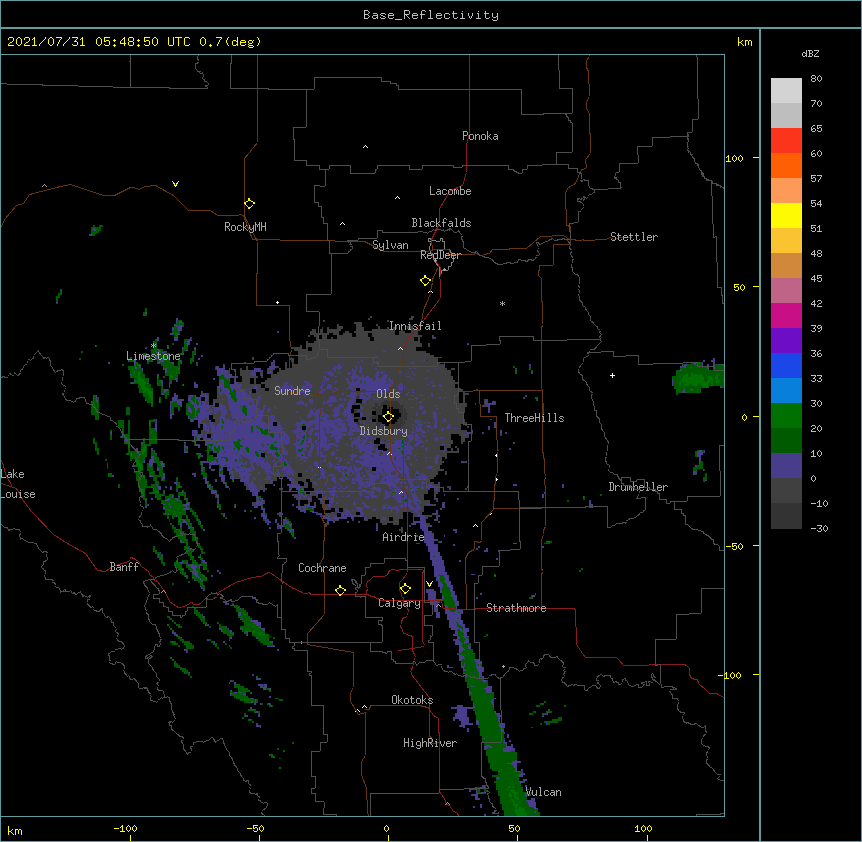The width and height of the screenshot is (862, 842).
Task: Select the slate purple 0-10 dBZ legend swatch
Action: (x=786, y=466)
